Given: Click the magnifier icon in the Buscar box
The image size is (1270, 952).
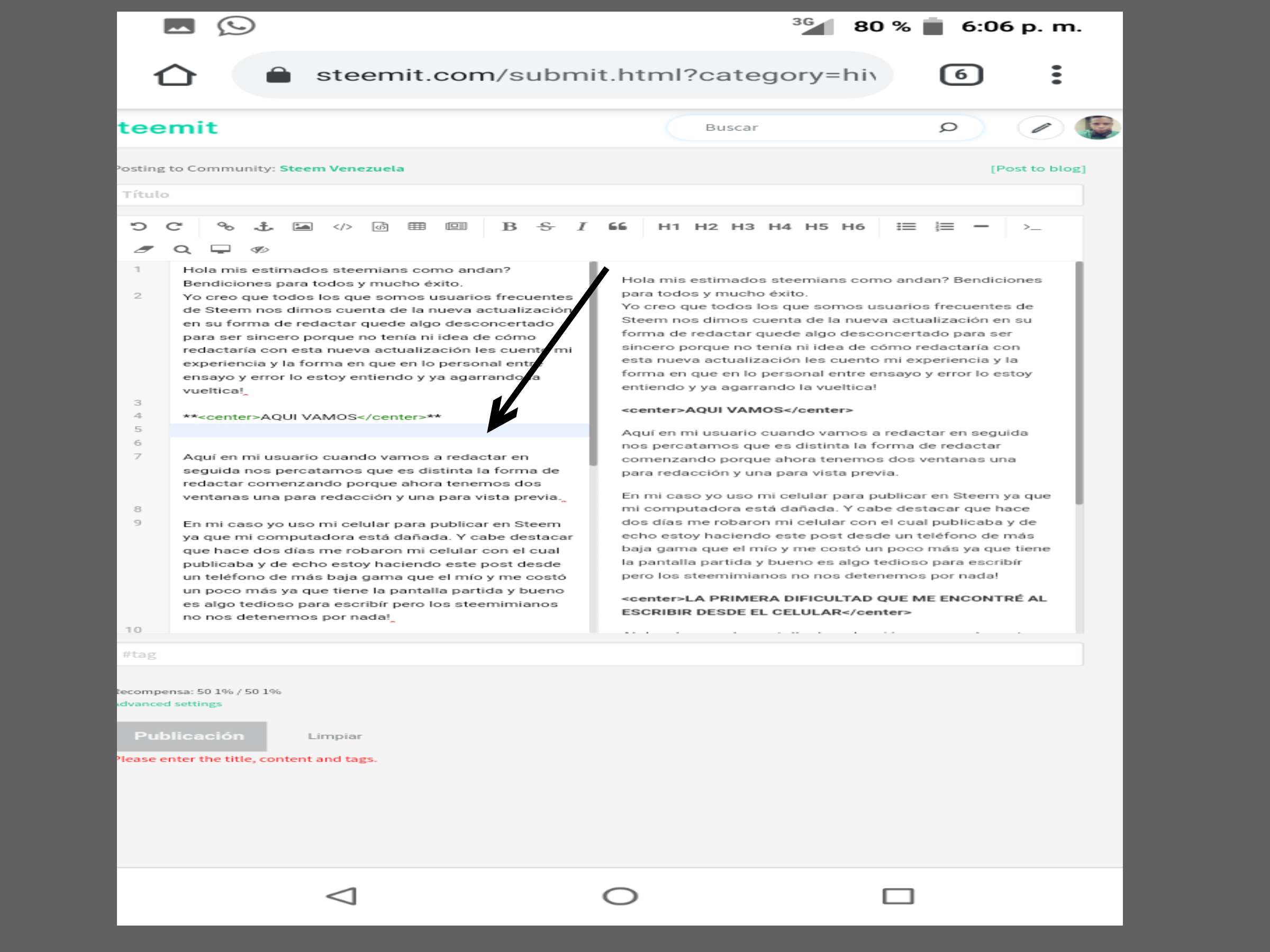Looking at the screenshot, I should point(948,127).
